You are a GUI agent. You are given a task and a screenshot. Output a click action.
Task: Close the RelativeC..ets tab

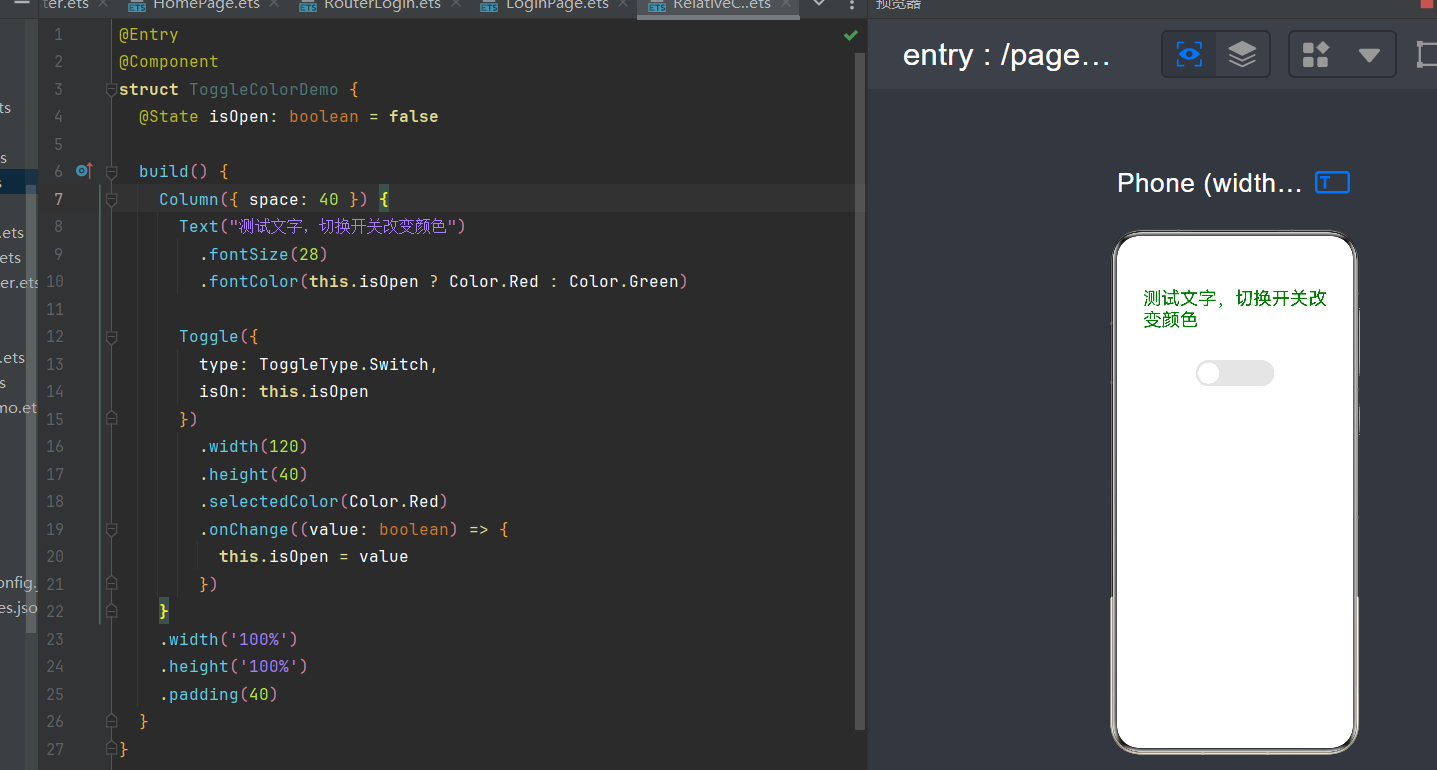pos(786,5)
